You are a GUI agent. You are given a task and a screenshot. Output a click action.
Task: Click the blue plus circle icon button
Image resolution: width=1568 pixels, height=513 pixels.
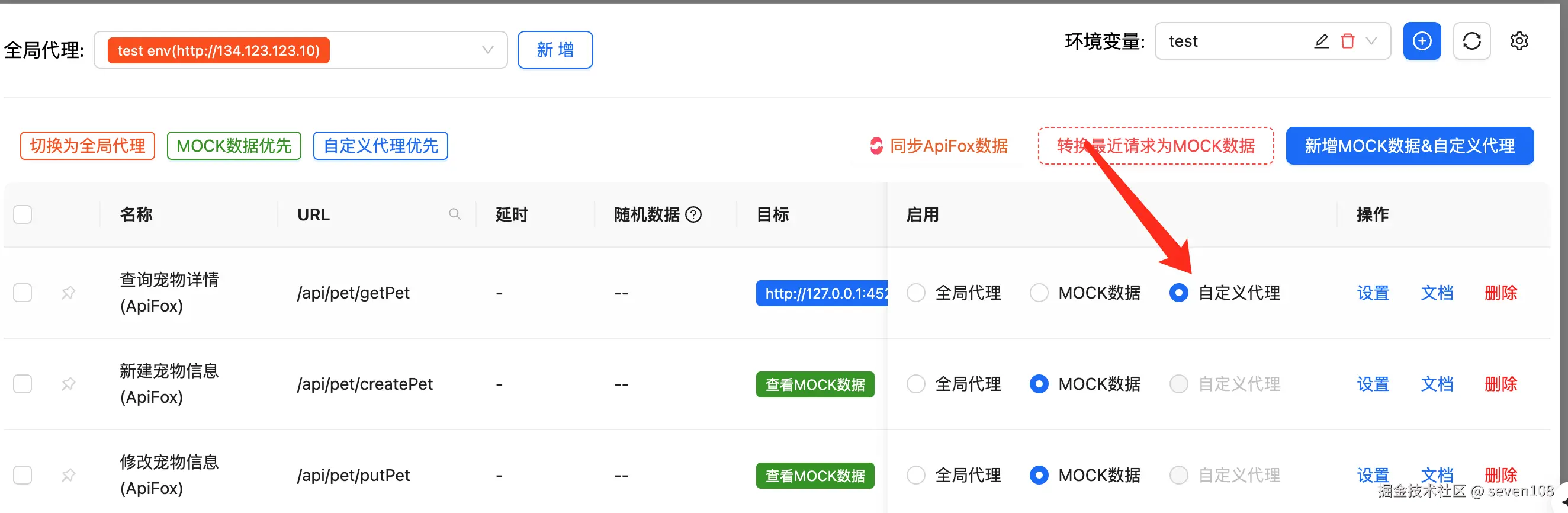pyautogui.click(x=1422, y=41)
